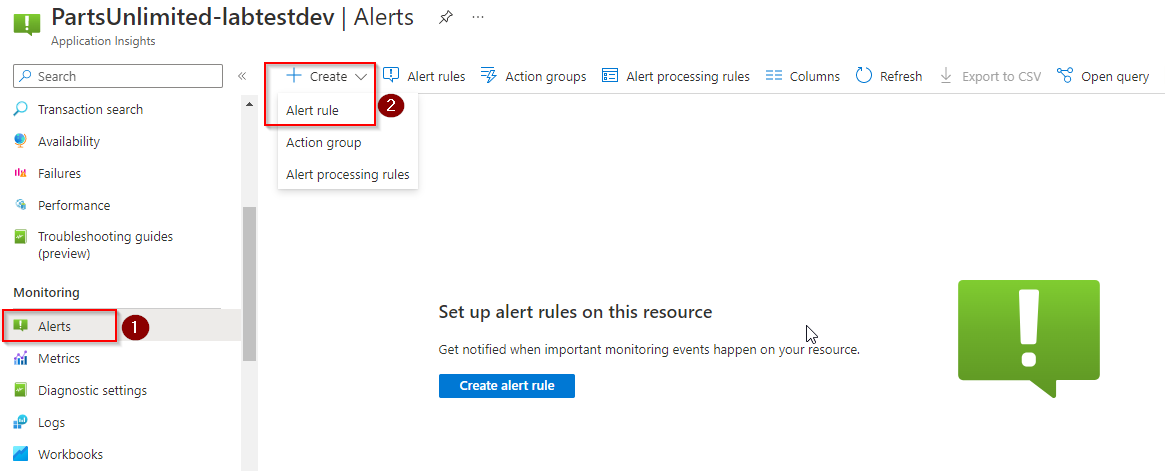
Task: Select Alert rule from Create menu
Action: coord(312,111)
